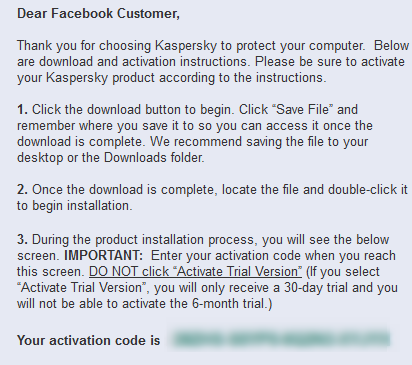Screen dimensions: 412x365
Task: Click the "Your activation code is" label
Action: click(x=89, y=340)
